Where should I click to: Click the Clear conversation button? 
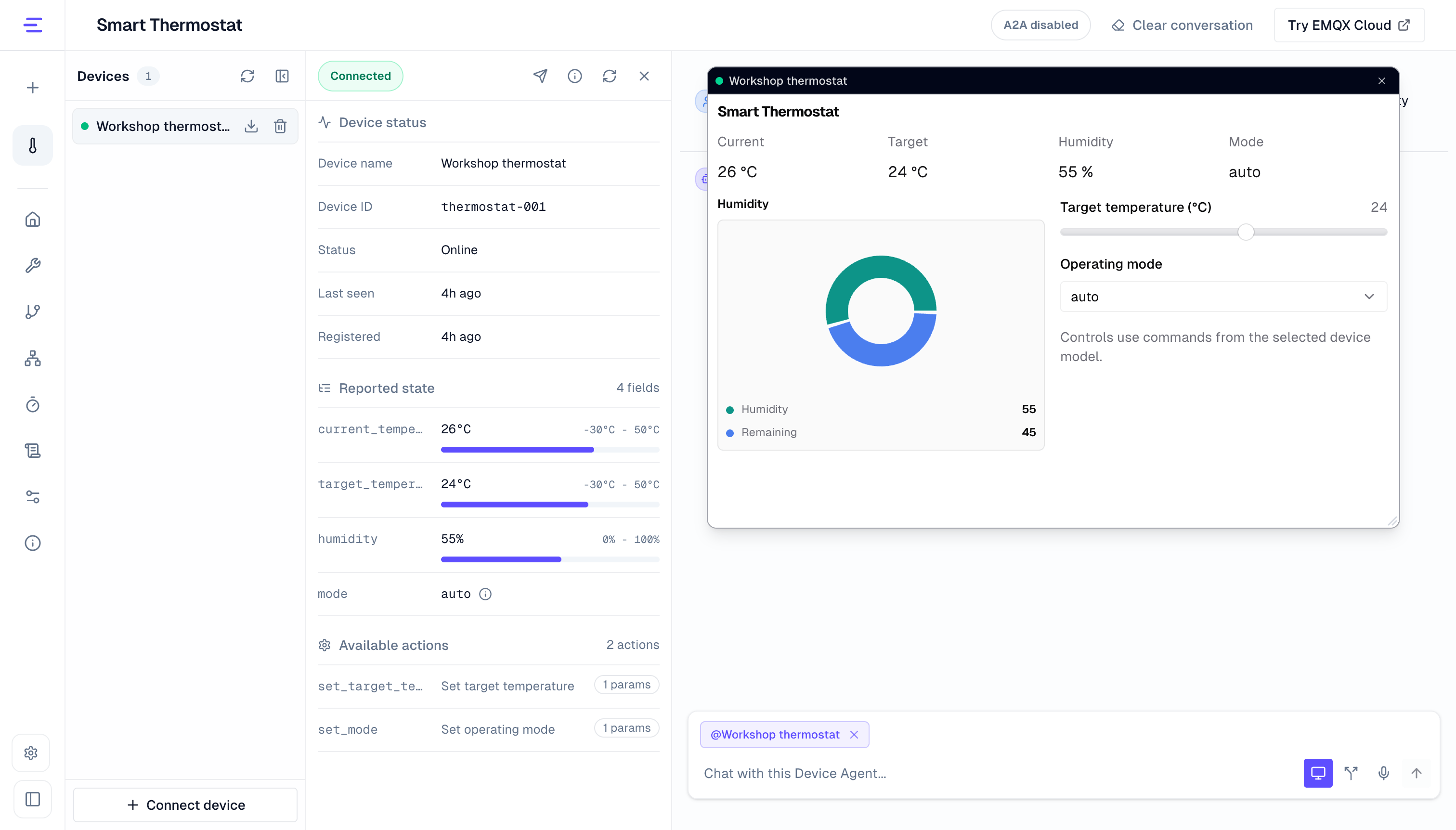[1183, 25]
